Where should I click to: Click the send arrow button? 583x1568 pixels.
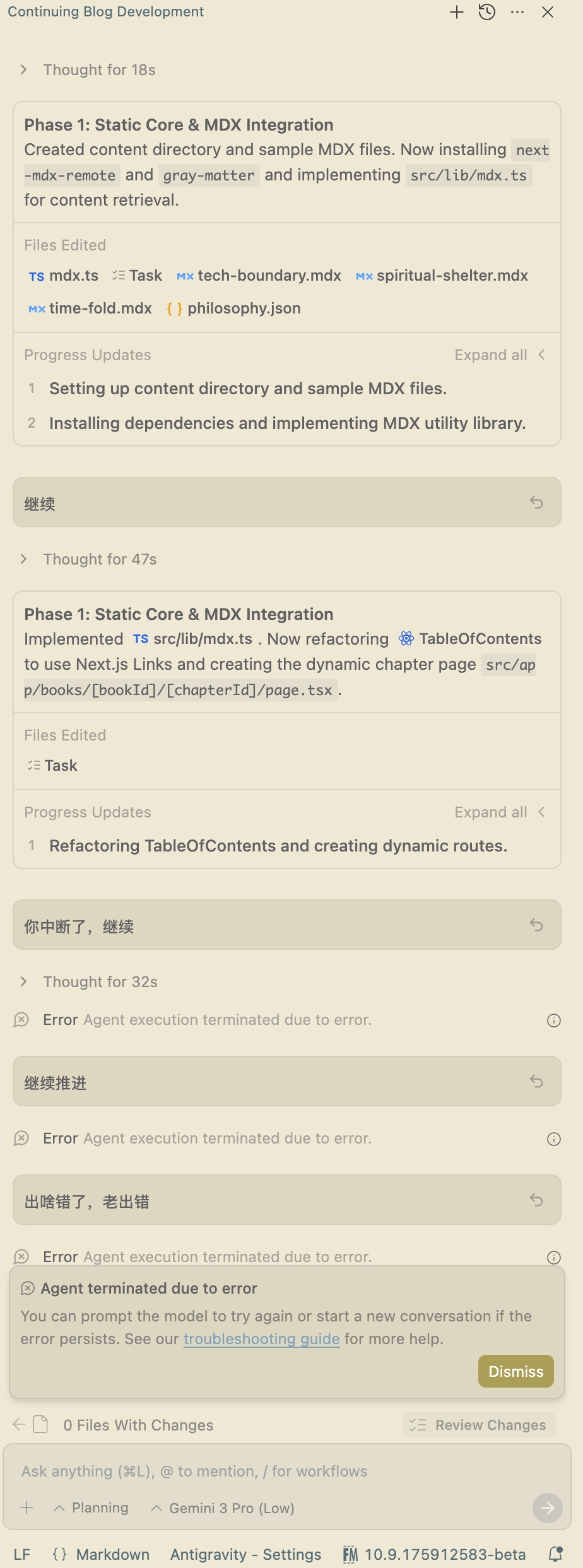pos(548,1508)
